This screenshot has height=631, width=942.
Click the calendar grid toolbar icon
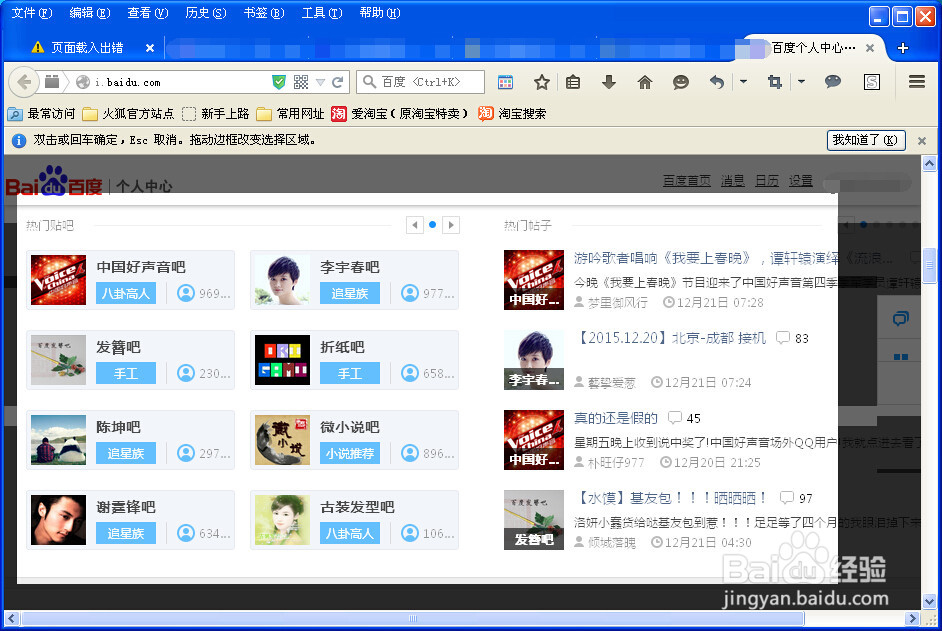click(506, 82)
